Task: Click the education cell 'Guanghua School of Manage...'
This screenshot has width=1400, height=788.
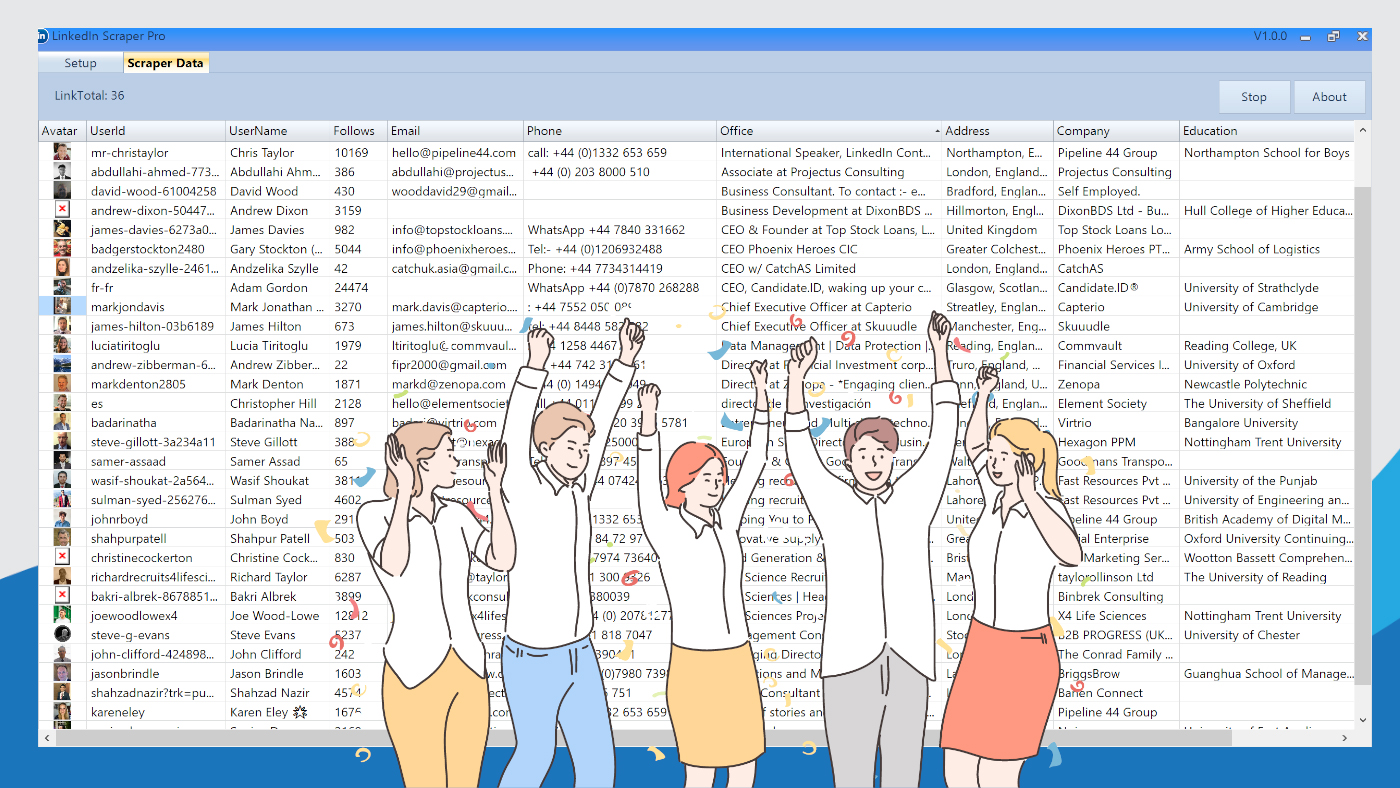Action: [x=1266, y=674]
